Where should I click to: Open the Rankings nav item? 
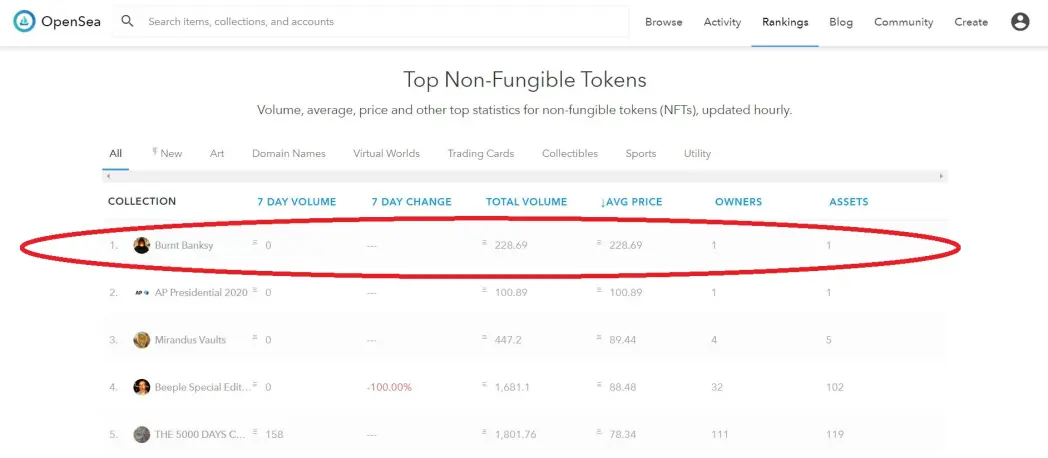(x=785, y=22)
